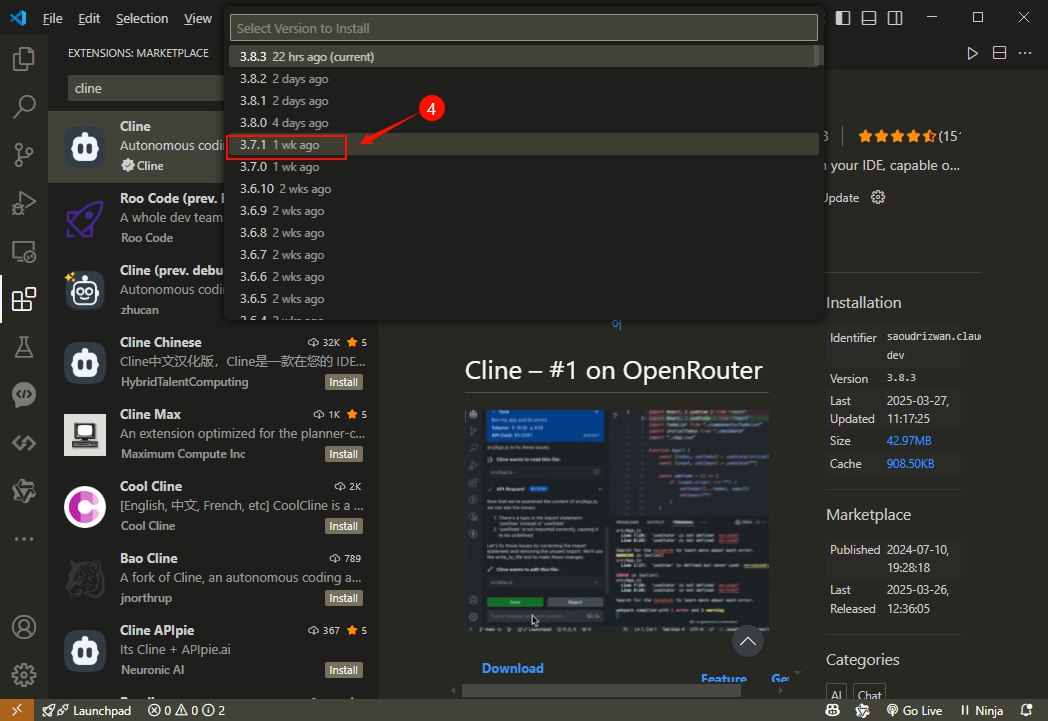Toggle the primary side bar layout button
The height and width of the screenshot is (721, 1048).
(843, 18)
